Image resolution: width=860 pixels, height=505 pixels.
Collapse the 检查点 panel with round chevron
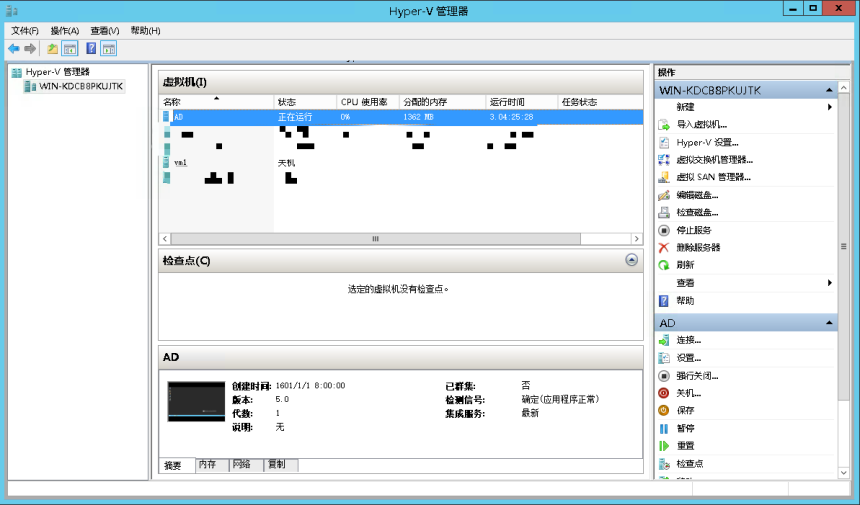tap(631, 260)
